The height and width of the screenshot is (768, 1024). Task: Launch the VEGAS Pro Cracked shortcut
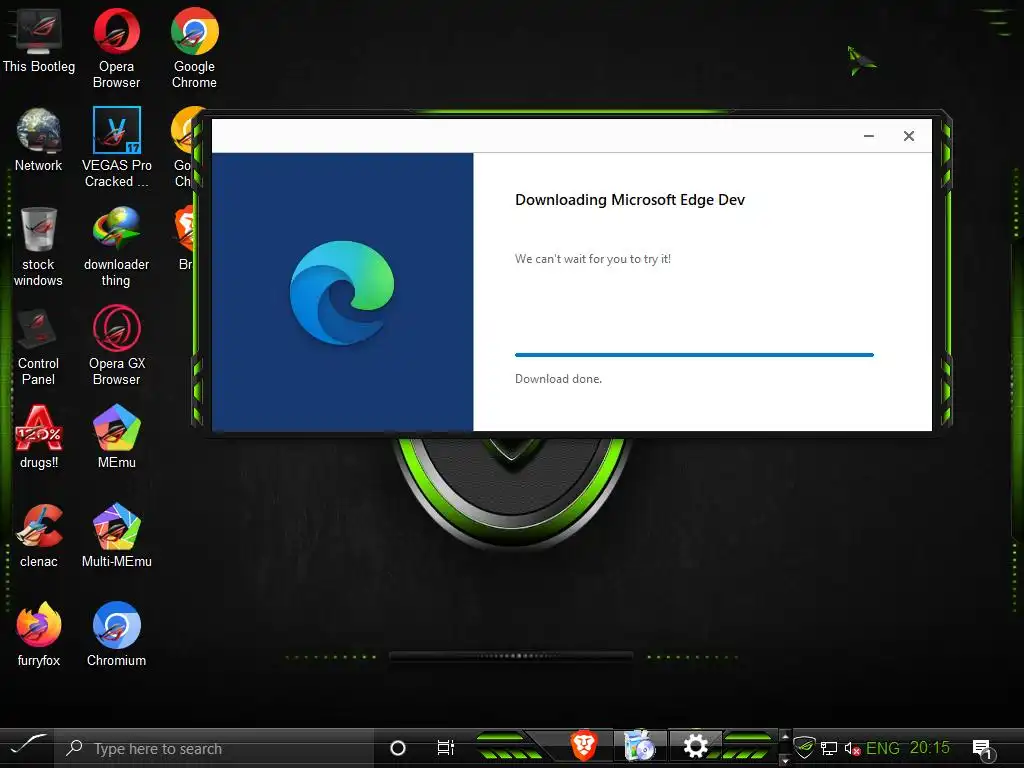[116, 147]
